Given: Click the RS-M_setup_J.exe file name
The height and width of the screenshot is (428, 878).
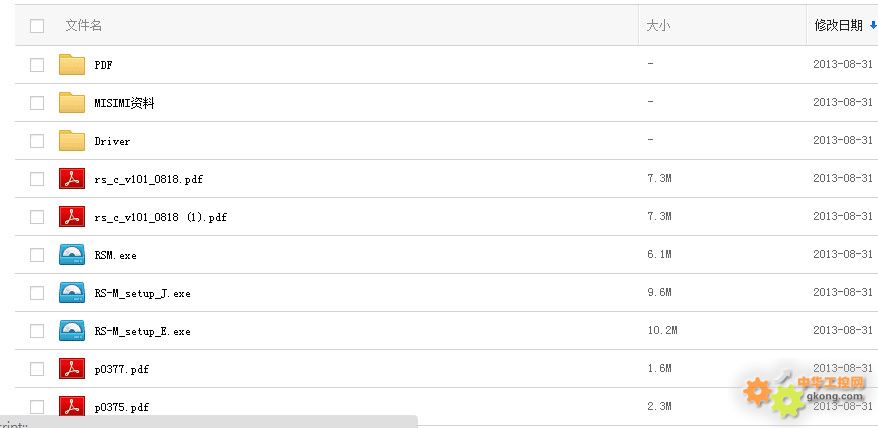Looking at the screenshot, I should pyautogui.click(x=142, y=293).
